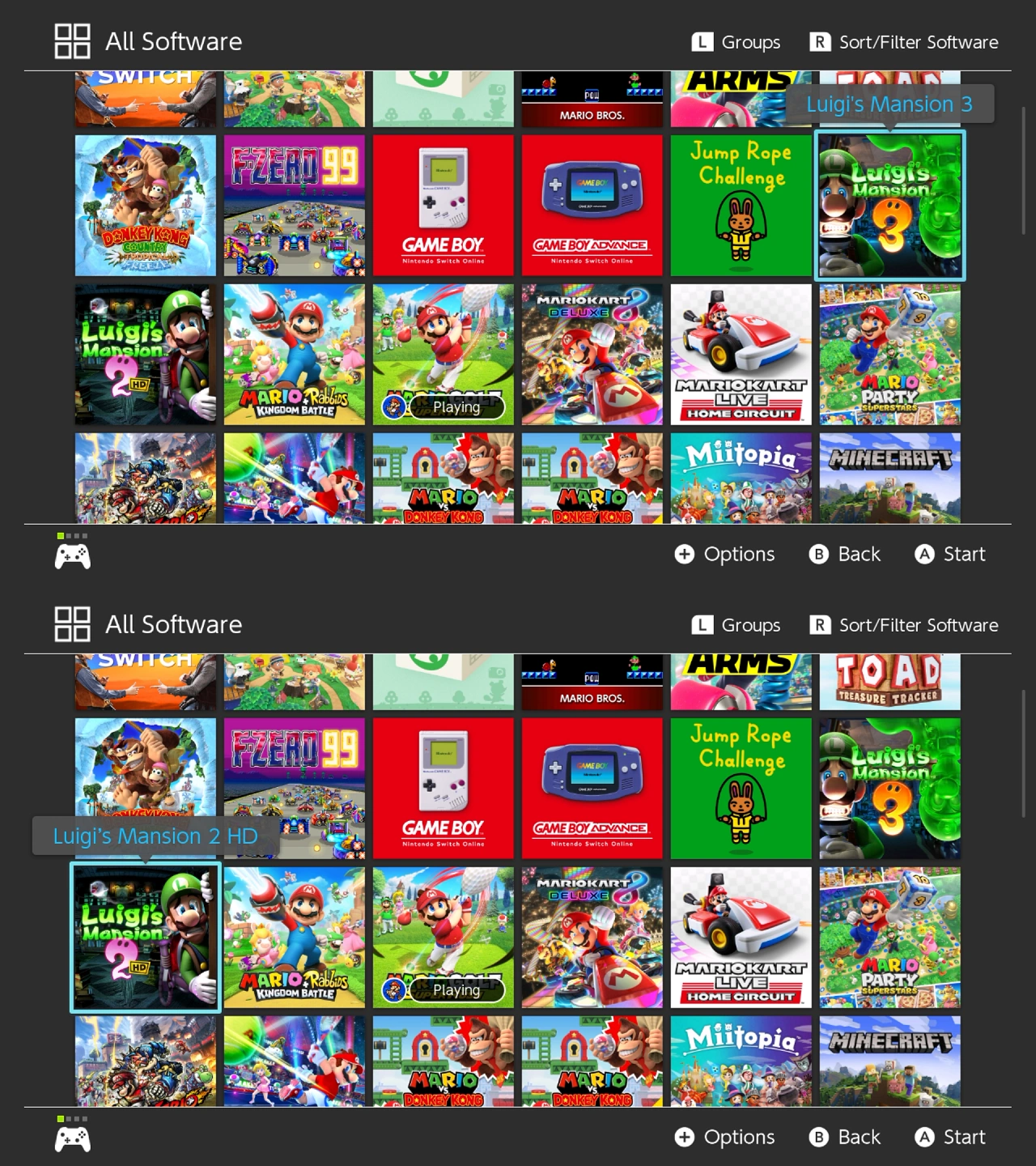Click the "Luigi's Mansion 2 HD" tooltip label
Image resolution: width=1036 pixels, height=1166 pixels.
(x=155, y=836)
